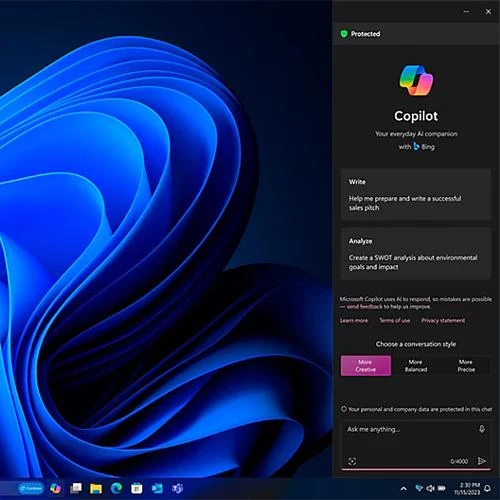The image size is (500, 500).
Task: Open File Explorer from the taskbar
Action: pos(96,489)
